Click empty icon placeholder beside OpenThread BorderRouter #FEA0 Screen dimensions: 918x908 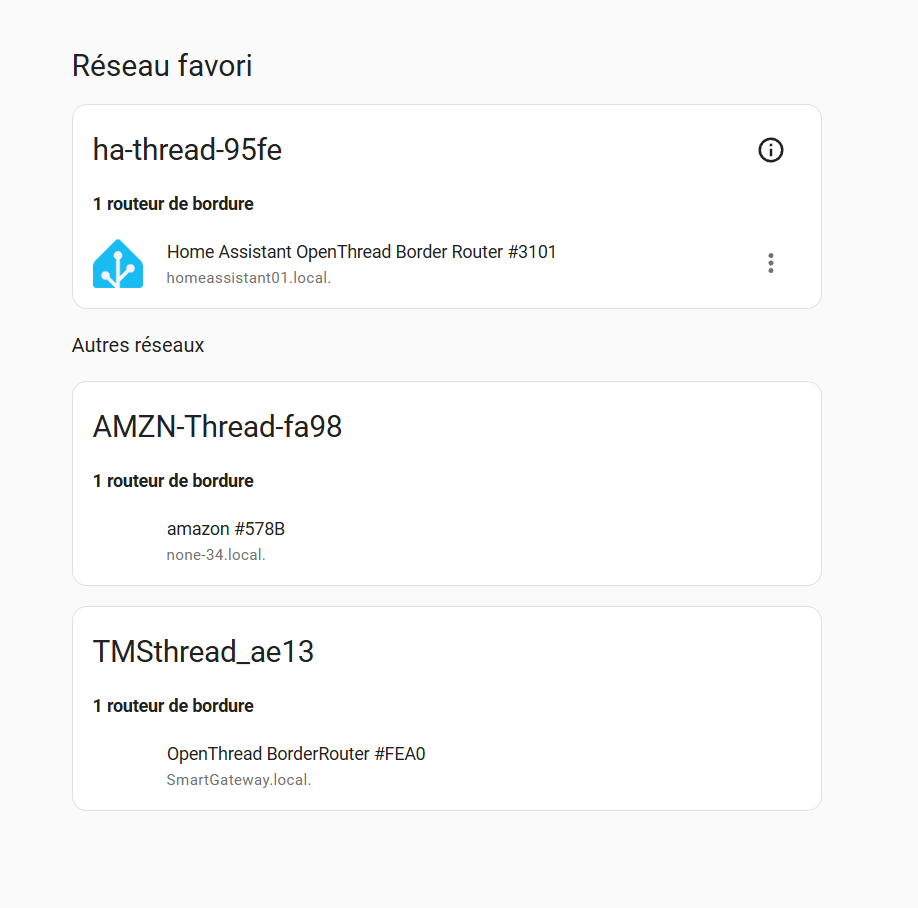118,766
